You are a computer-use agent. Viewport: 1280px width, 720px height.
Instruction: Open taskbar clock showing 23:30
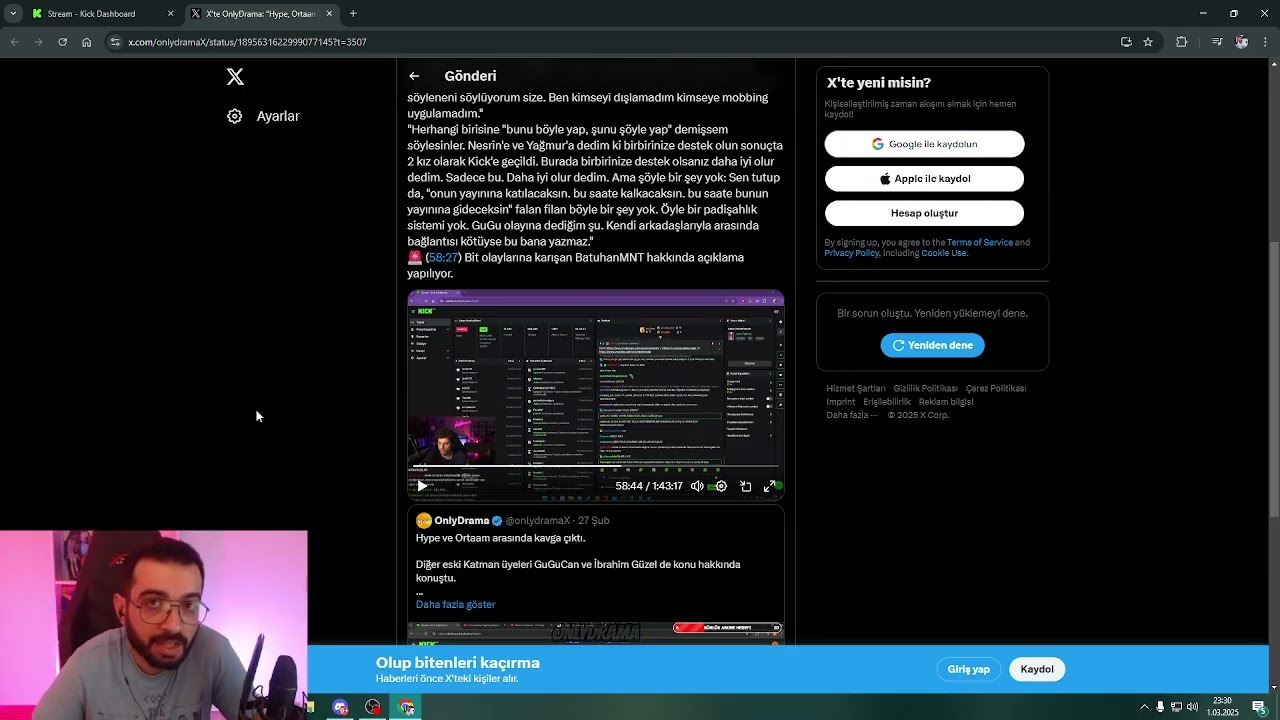pyautogui.click(x=1222, y=707)
